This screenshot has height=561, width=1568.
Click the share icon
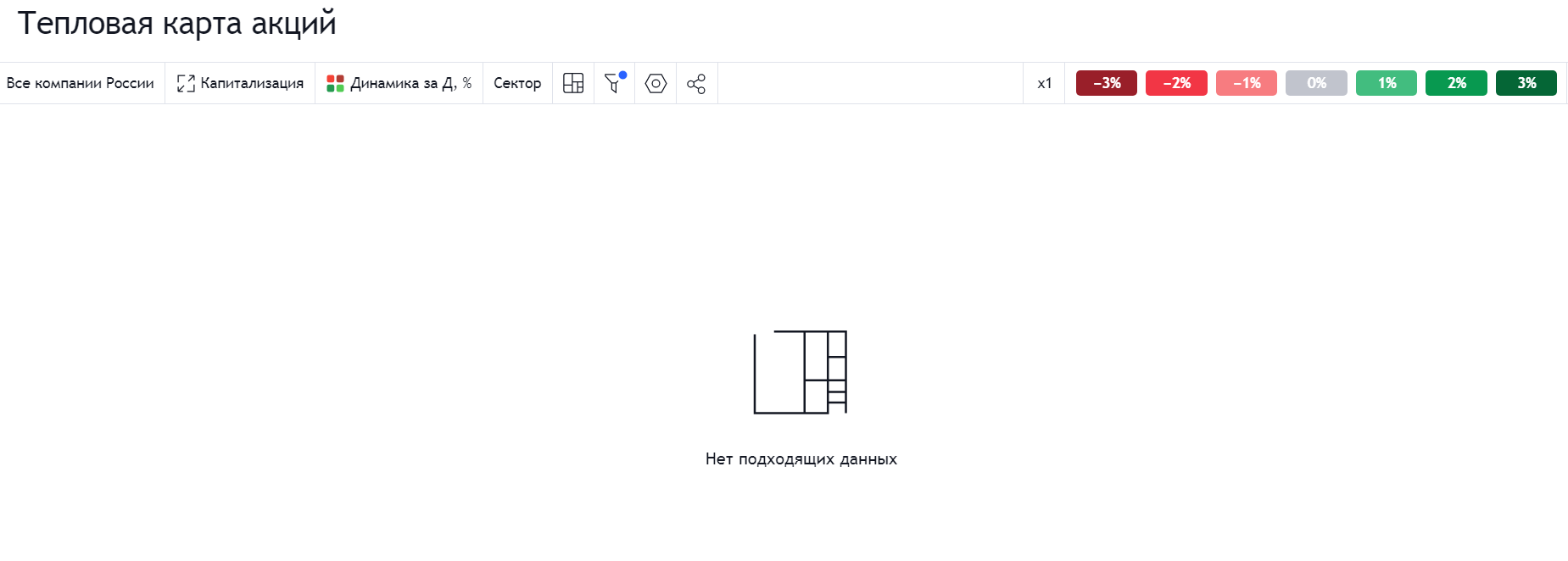696,83
